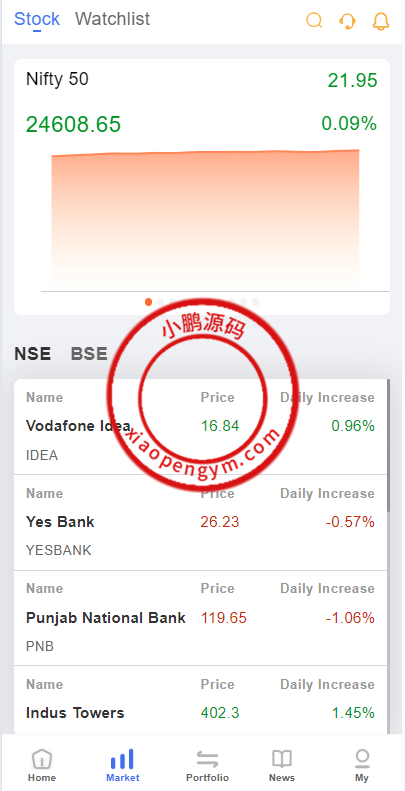Switch to the Watchlist tab
This screenshot has height=791, width=405.
click(x=112, y=19)
